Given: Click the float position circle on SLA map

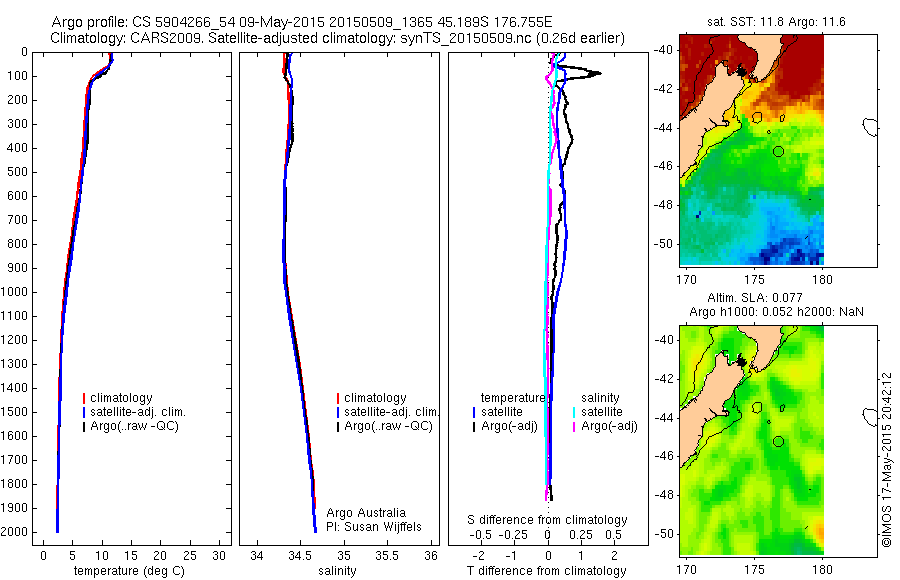Looking at the screenshot, I should coord(778,442).
